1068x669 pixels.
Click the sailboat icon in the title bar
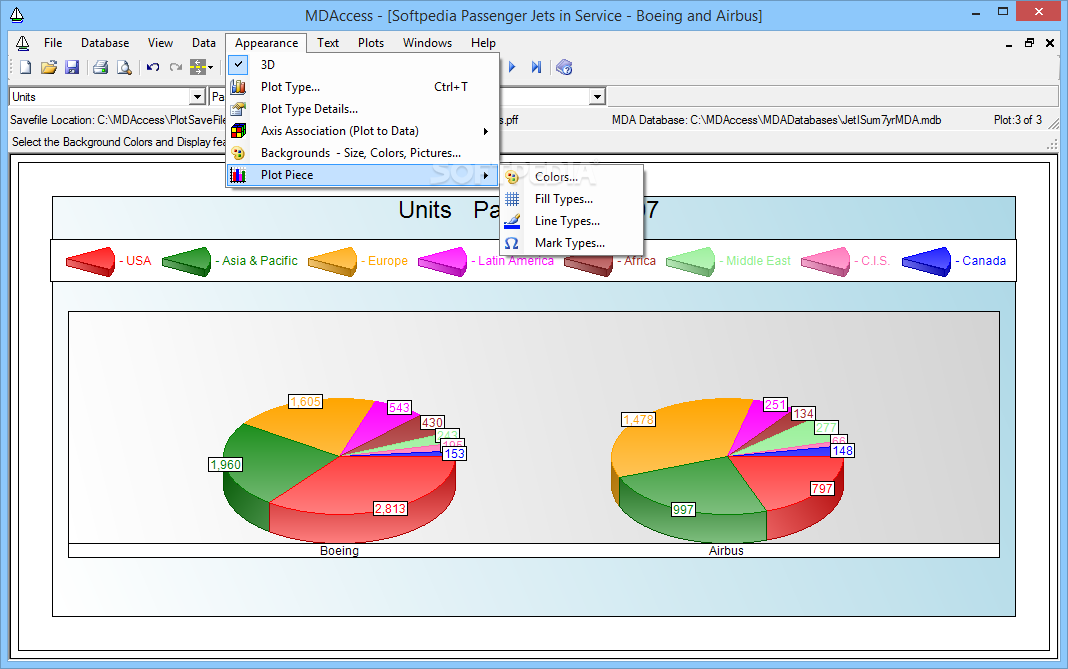coord(17,14)
